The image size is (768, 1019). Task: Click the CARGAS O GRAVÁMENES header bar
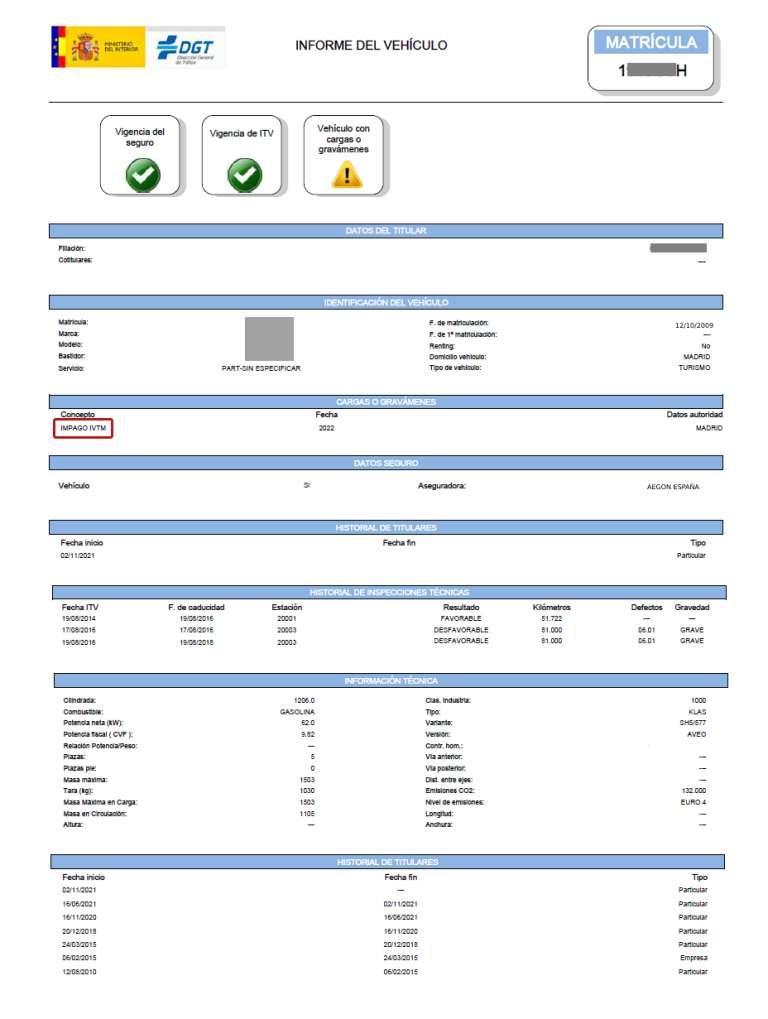[x=386, y=402]
